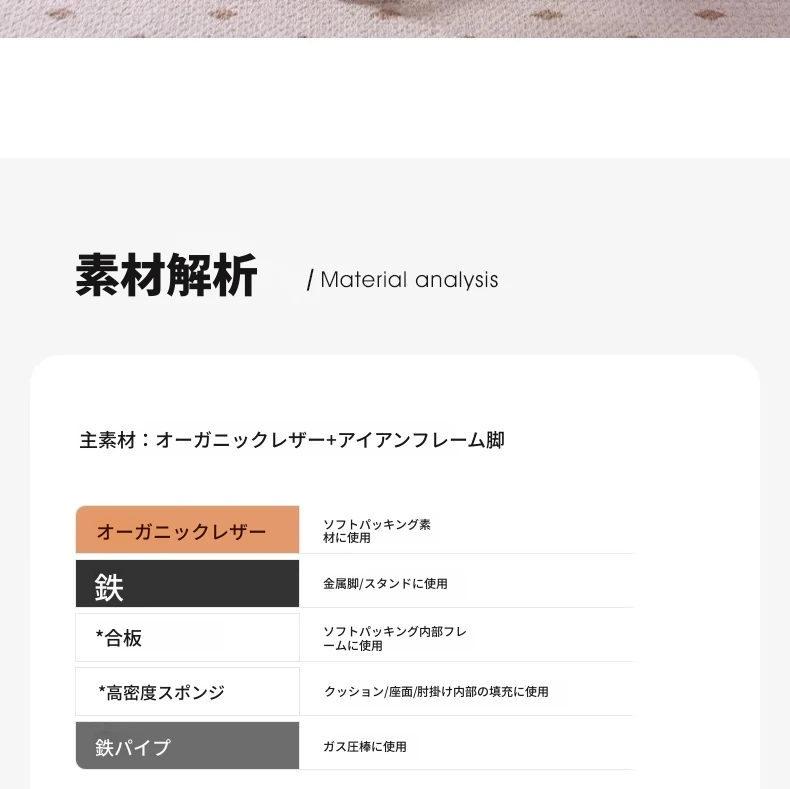This screenshot has width=790, height=789.
Task: Click the orange オーガニックレザー label
Action: (187, 530)
